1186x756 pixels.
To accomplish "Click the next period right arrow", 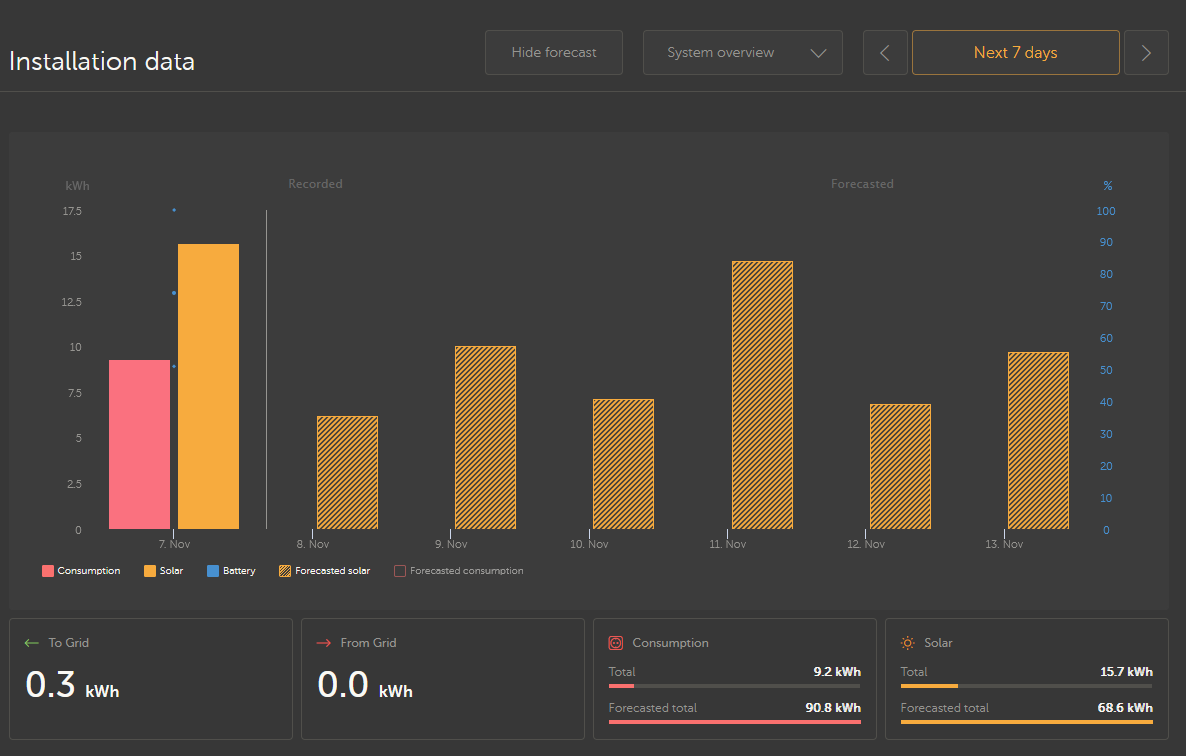I will click(1146, 53).
